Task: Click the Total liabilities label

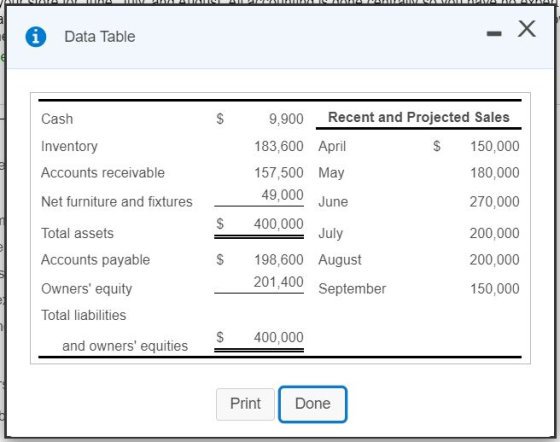Action: 84,315
